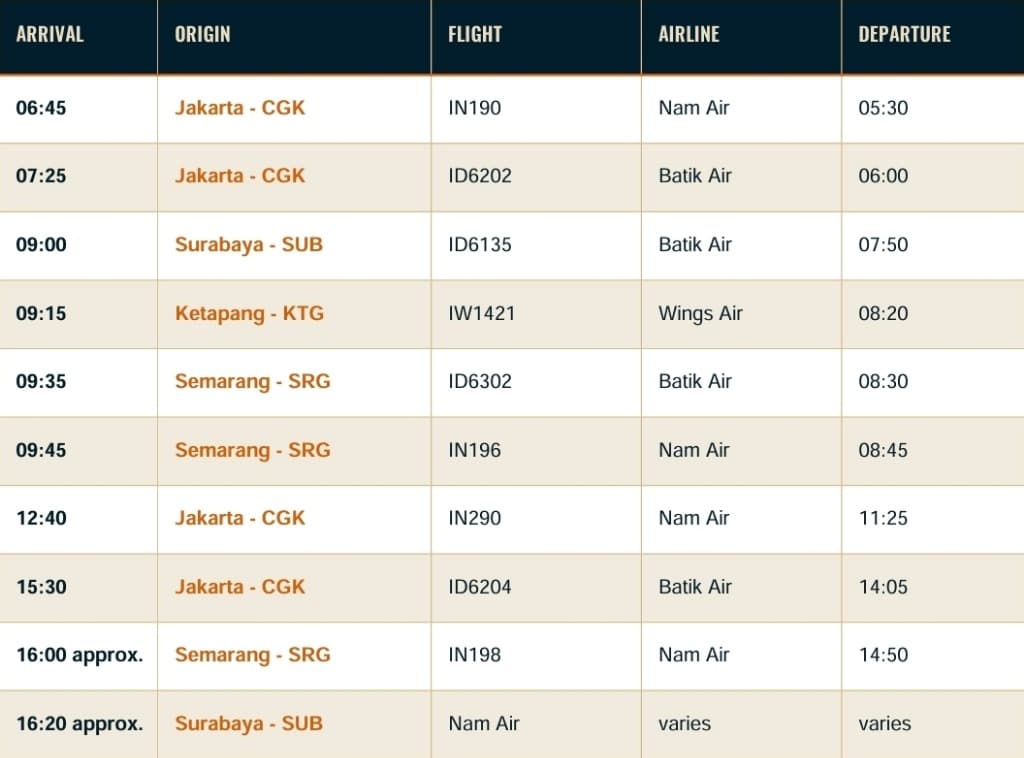Click the ORIGIN column header
1024x758 pixels.
[x=202, y=34]
